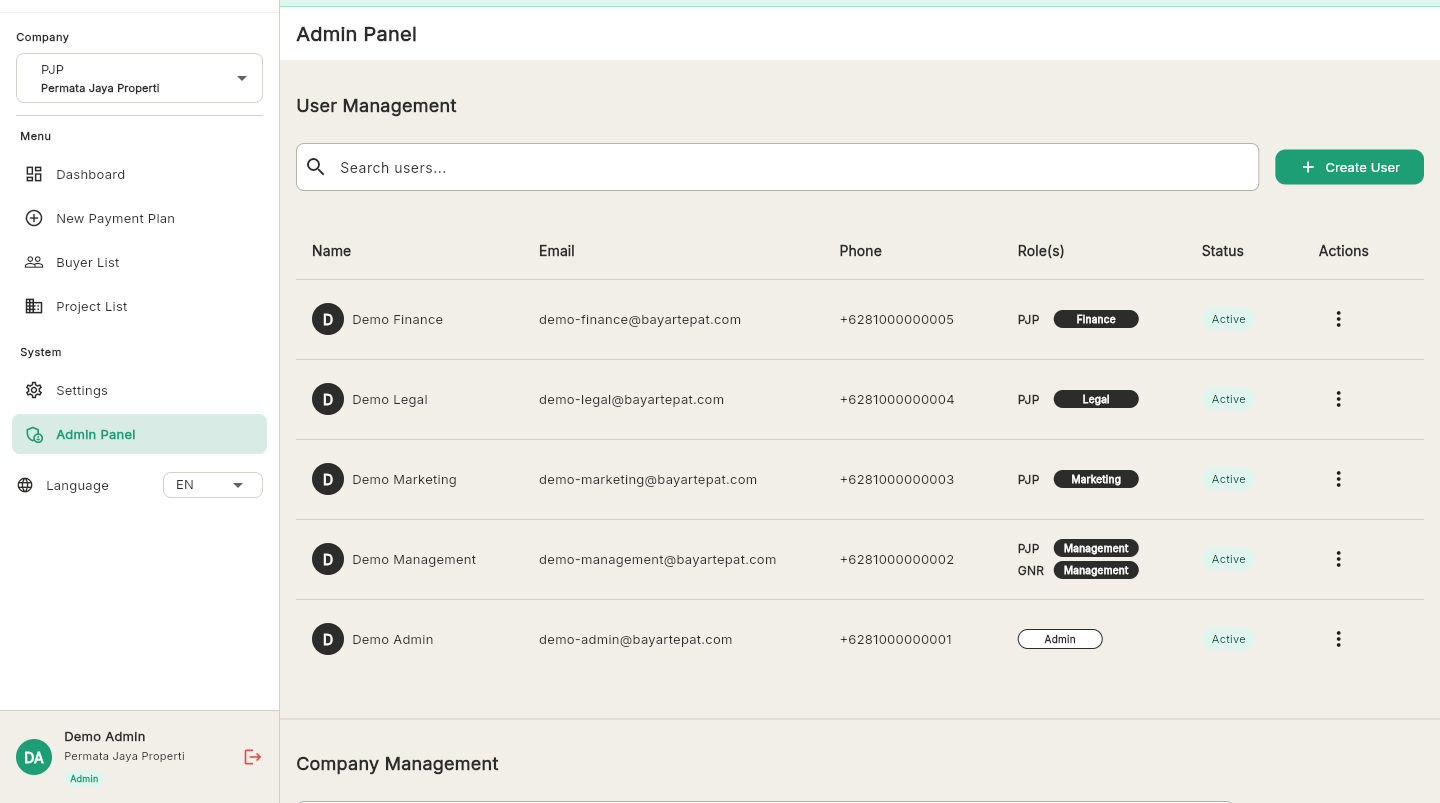Click the logout icon next to Demo Admin
The height and width of the screenshot is (803, 1440).
(252, 757)
